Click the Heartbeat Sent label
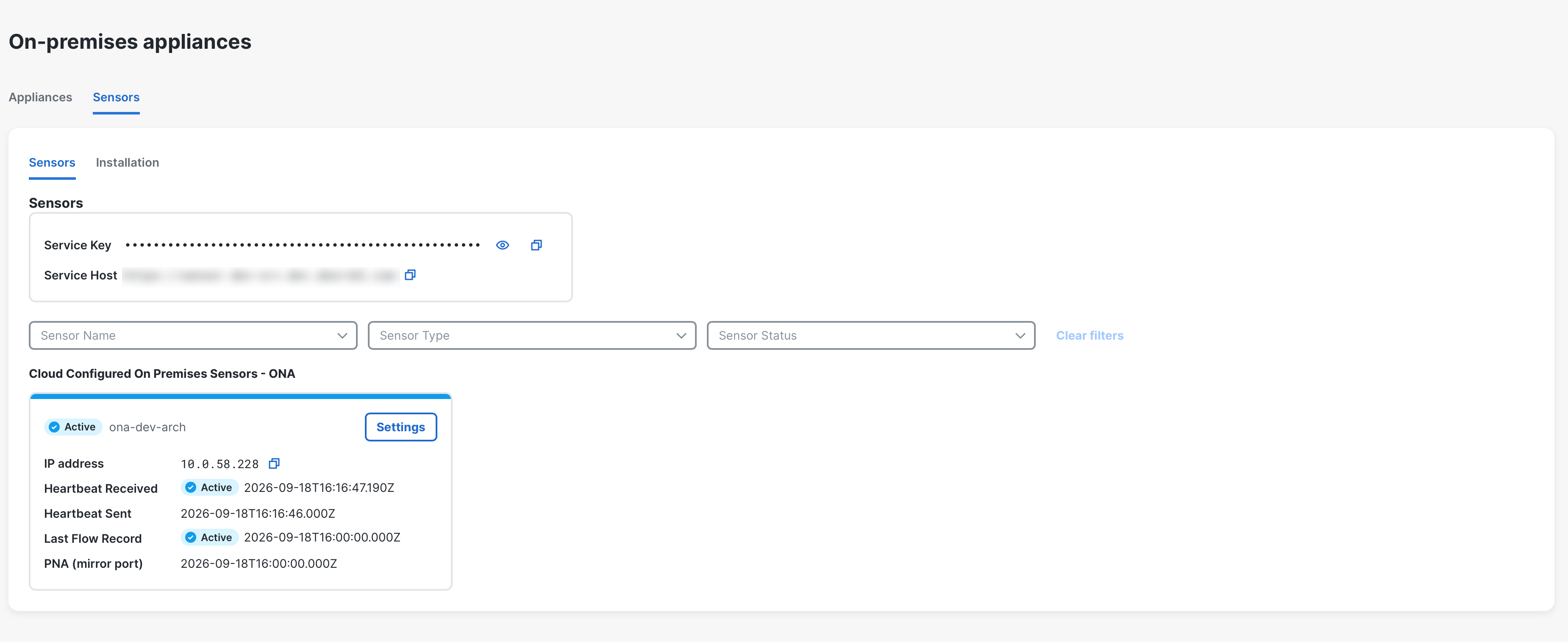Screen dimensions: 1568x642 [x=88, y=514]
